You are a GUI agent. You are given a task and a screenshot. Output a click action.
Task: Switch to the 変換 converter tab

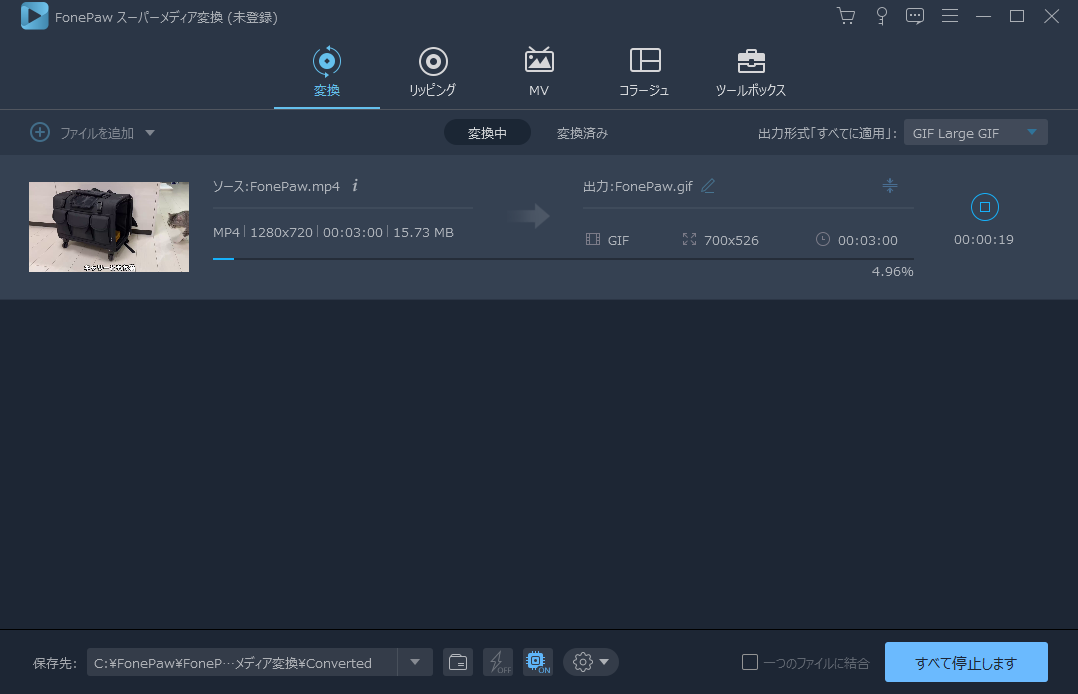327,72
